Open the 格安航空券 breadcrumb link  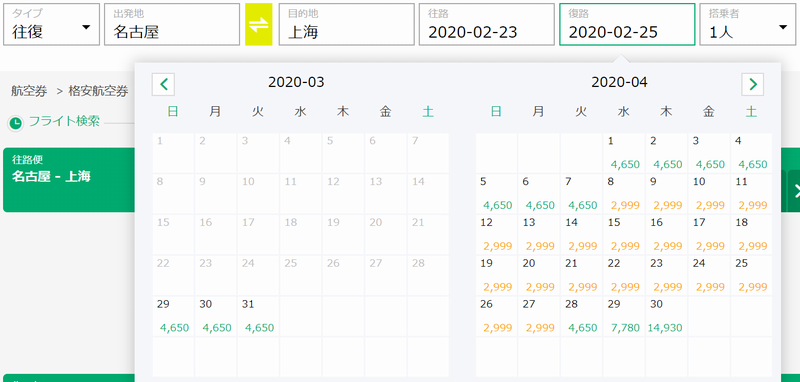coord(98,91)
